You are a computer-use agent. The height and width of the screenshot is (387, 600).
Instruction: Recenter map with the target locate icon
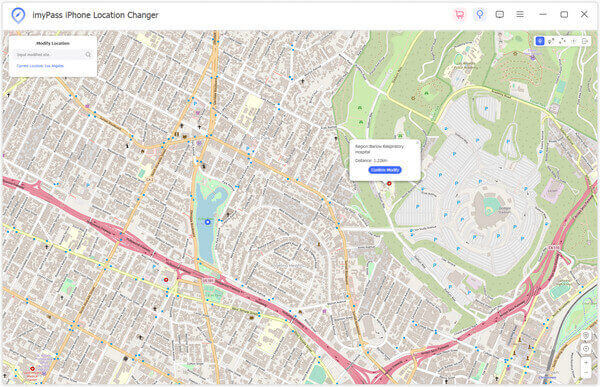point(586,349)
